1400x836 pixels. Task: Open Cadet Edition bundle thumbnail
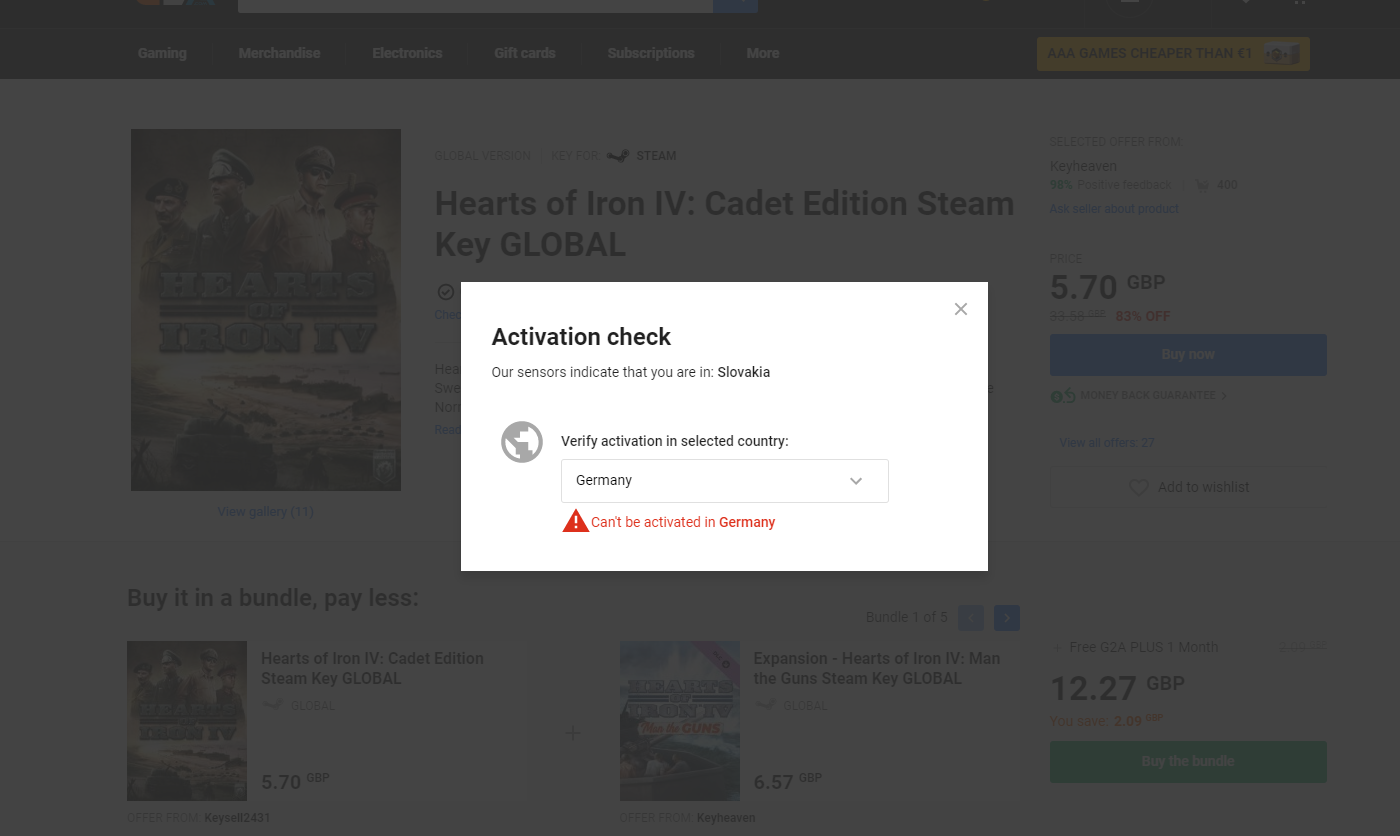coord(187,721)
